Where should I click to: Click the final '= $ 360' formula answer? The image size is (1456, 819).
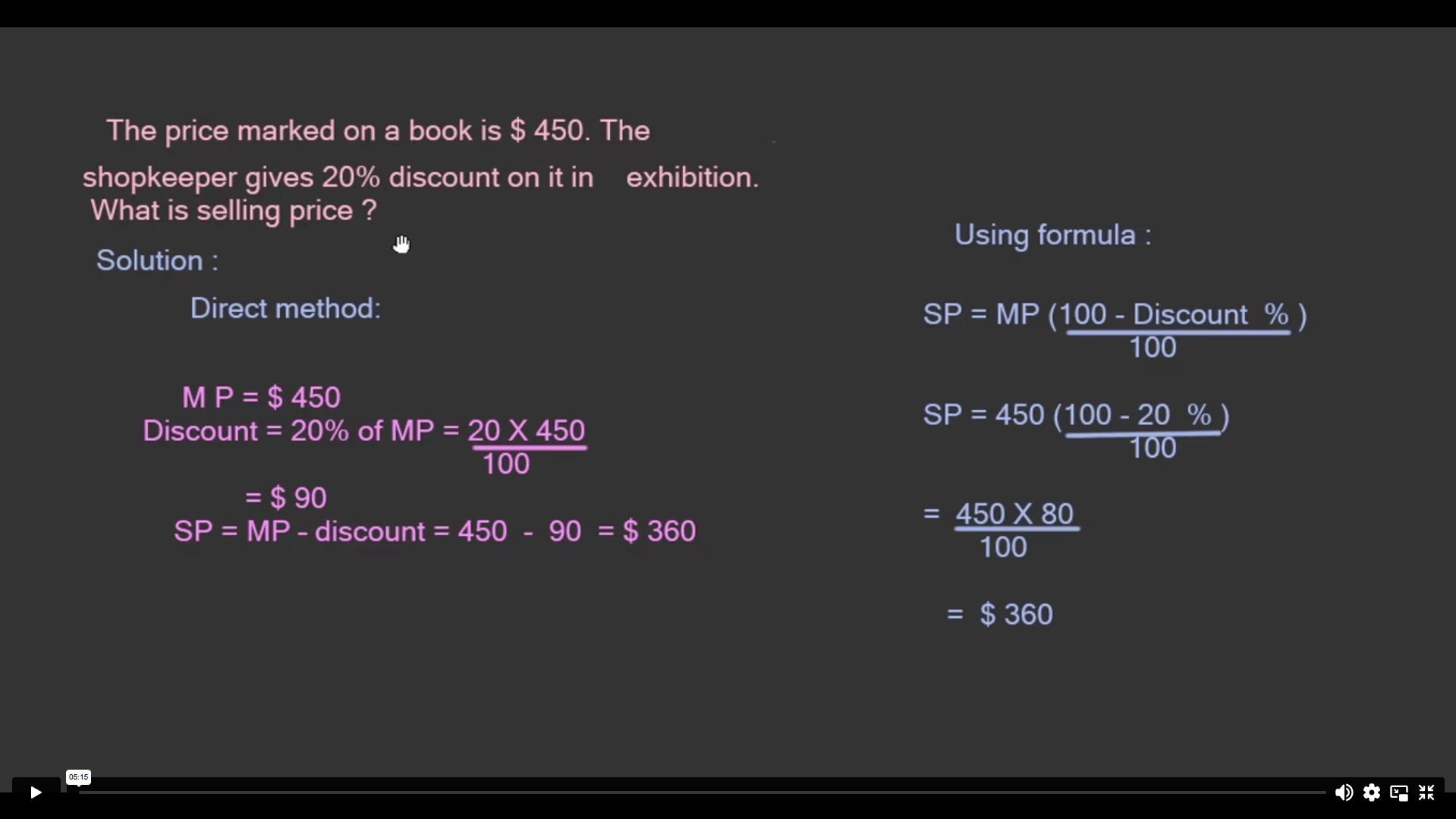(1000, 614)
